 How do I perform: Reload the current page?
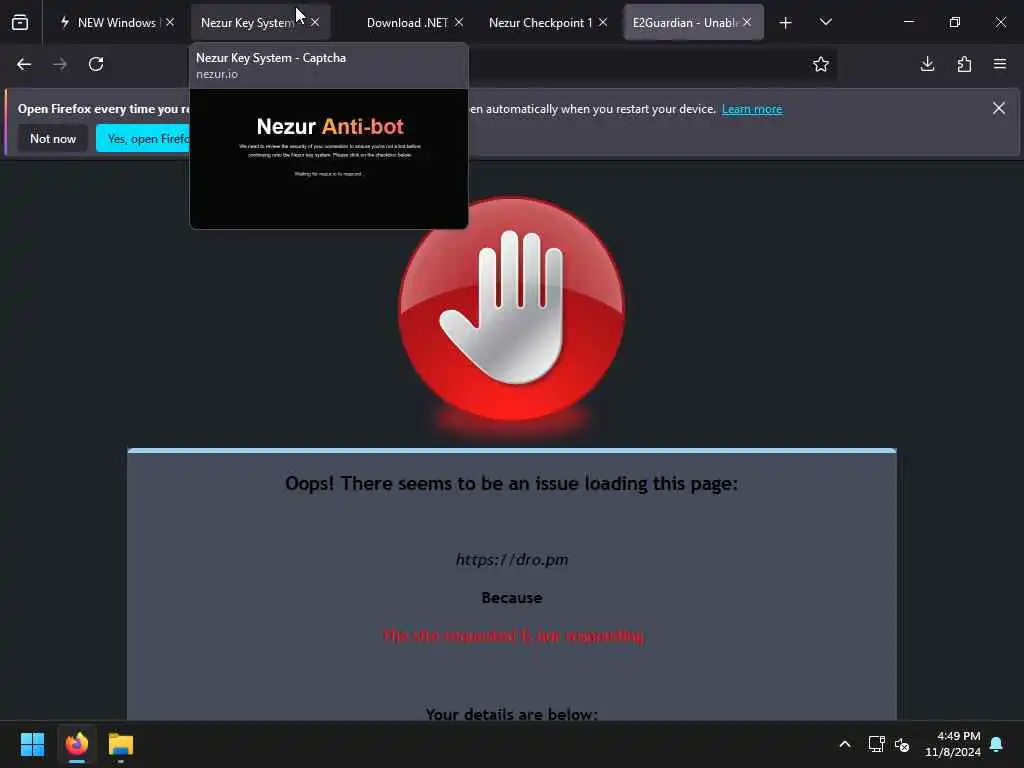coord(96,64)
